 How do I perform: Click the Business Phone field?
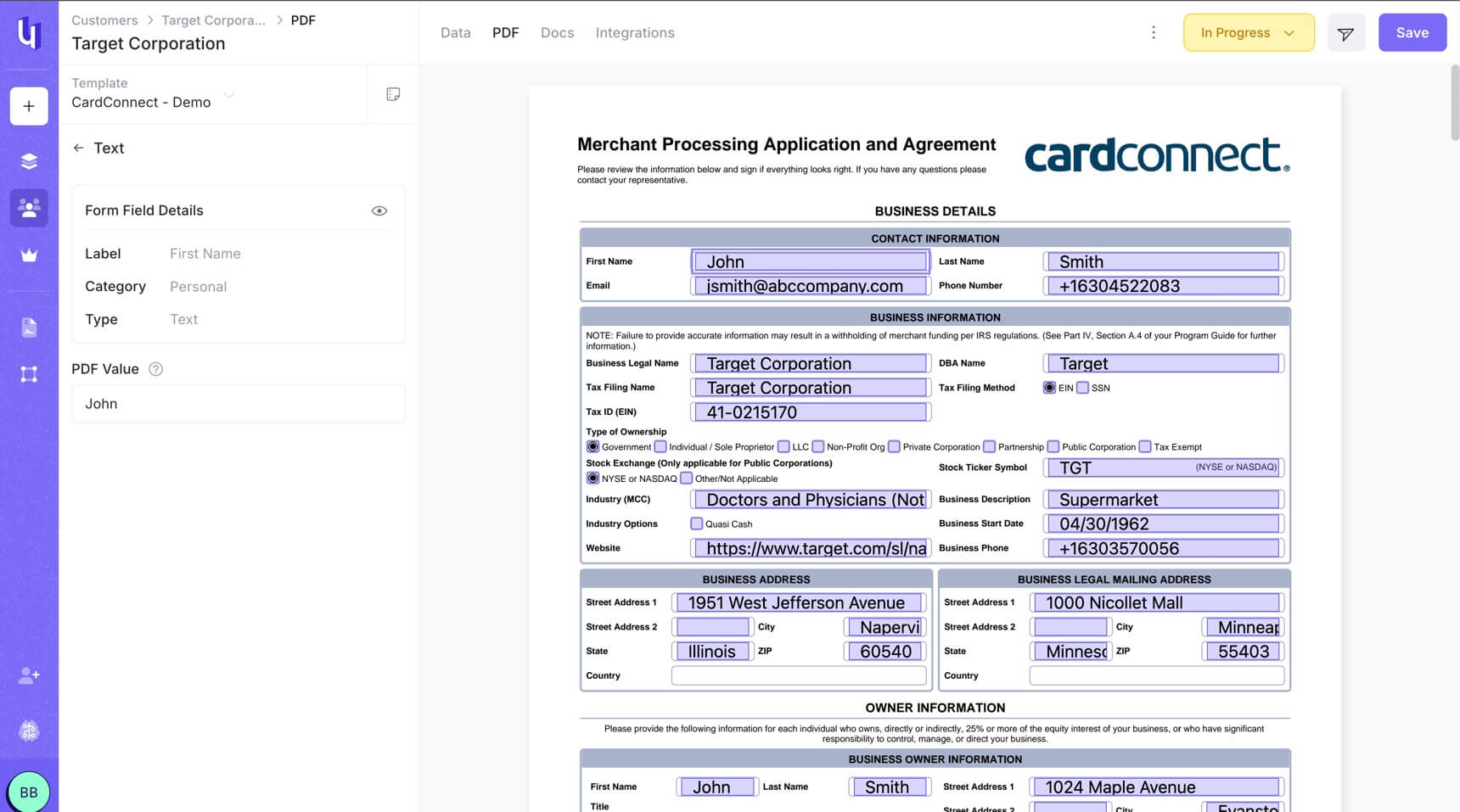point(1163,548)
